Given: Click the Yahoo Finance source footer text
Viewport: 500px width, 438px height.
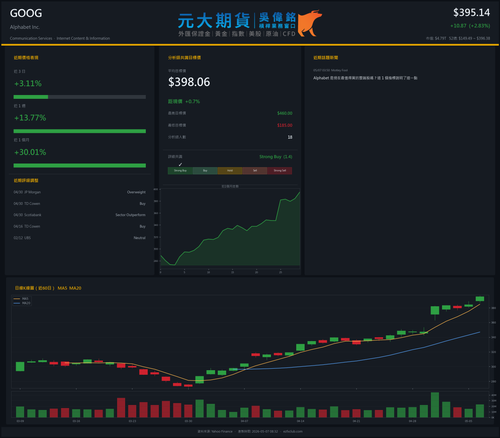Looking at the screenshot, I should (215, 431).
